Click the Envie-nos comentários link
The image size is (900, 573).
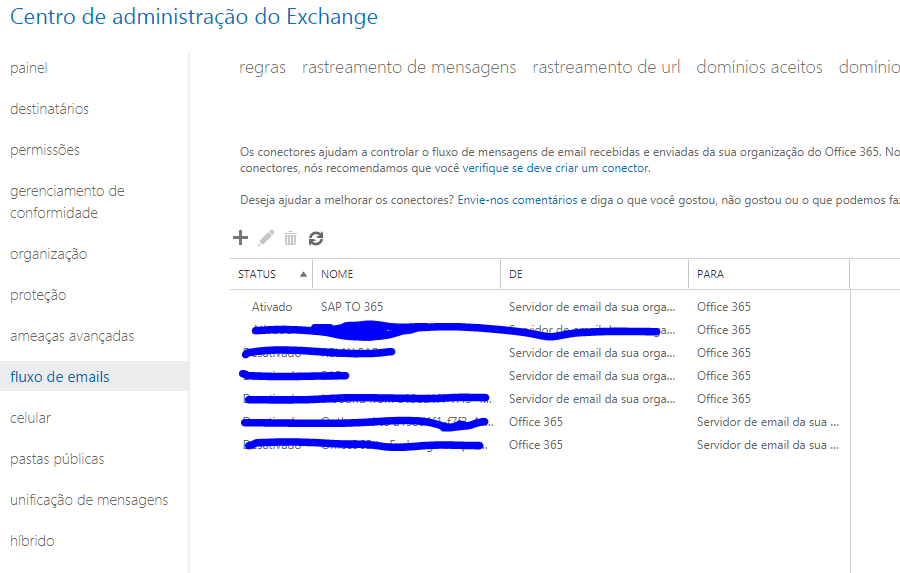(517, 200)
